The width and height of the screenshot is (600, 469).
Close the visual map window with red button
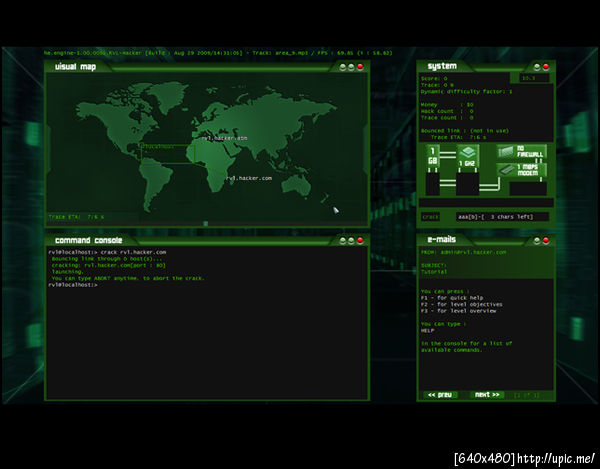click(360, 67)
